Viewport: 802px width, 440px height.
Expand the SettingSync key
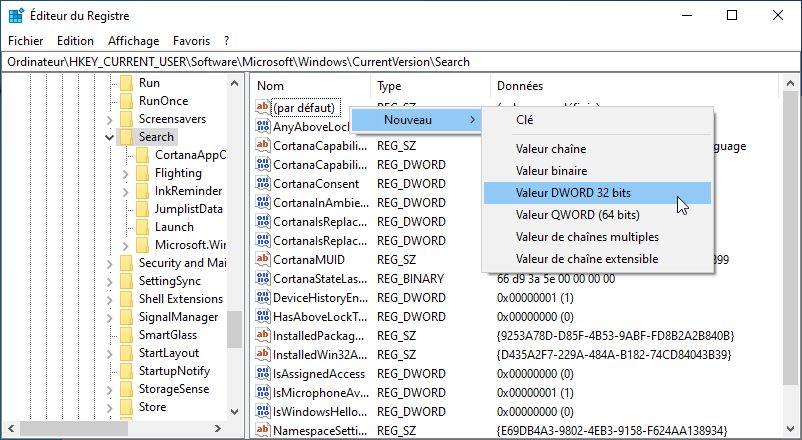(x=109, y=281)
